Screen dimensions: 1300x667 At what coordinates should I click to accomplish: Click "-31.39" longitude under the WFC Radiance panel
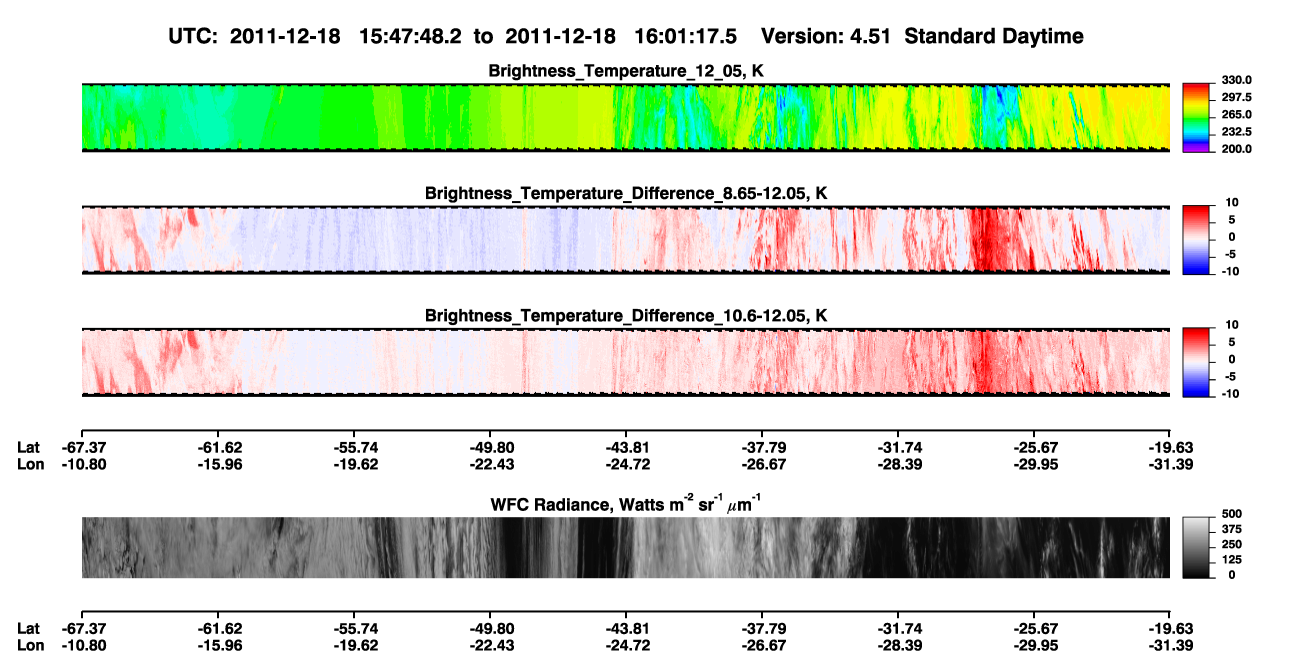(x=1171, y=645)
